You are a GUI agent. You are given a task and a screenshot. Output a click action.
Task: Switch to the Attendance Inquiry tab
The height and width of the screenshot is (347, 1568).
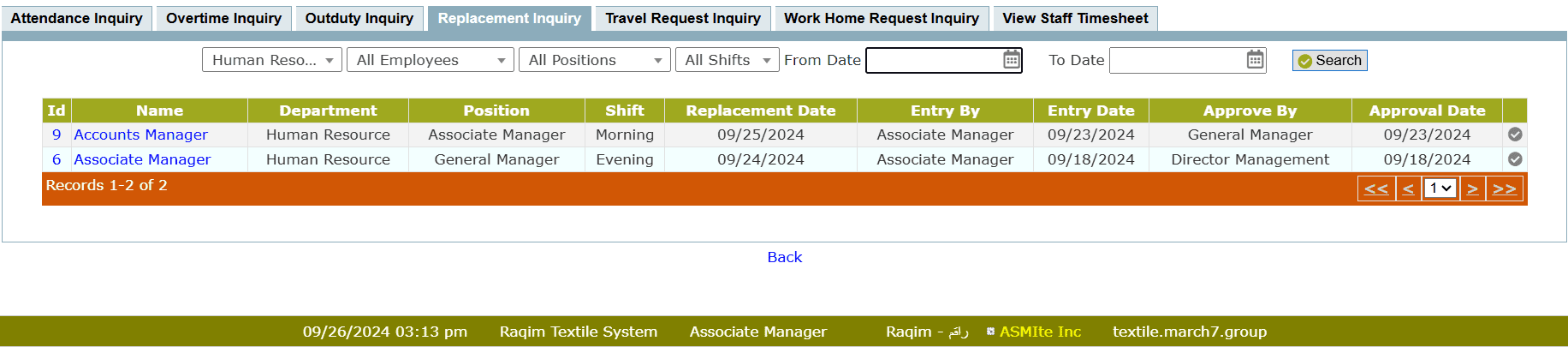77,18
